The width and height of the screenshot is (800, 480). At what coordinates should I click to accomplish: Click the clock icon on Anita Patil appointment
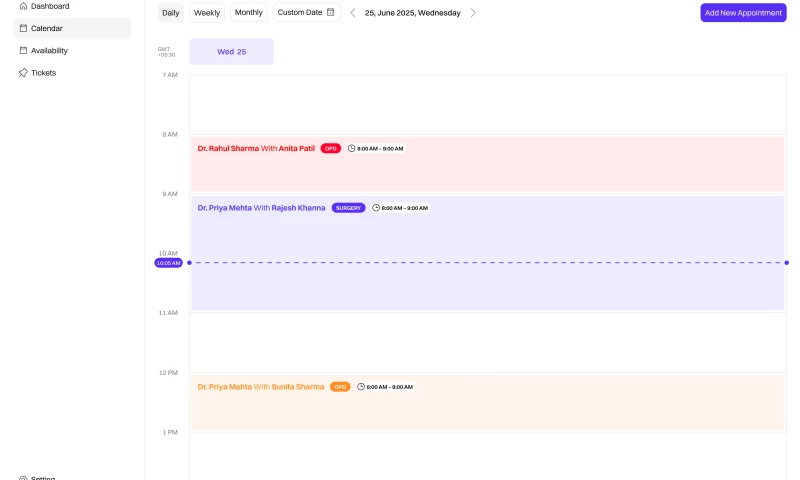pyautogui.click(x=351, y=148)
